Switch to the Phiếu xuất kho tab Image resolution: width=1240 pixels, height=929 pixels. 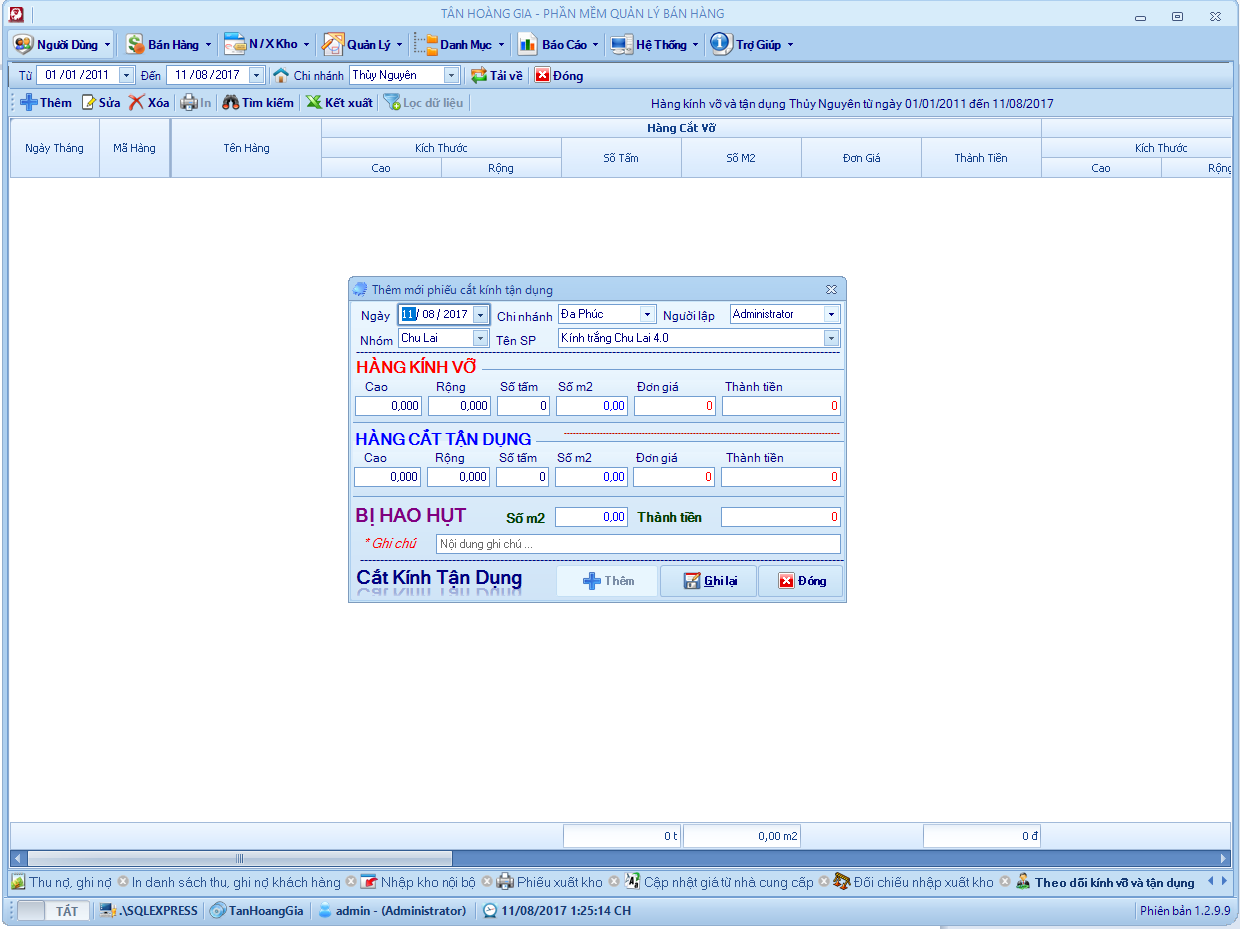coord(559,882)
